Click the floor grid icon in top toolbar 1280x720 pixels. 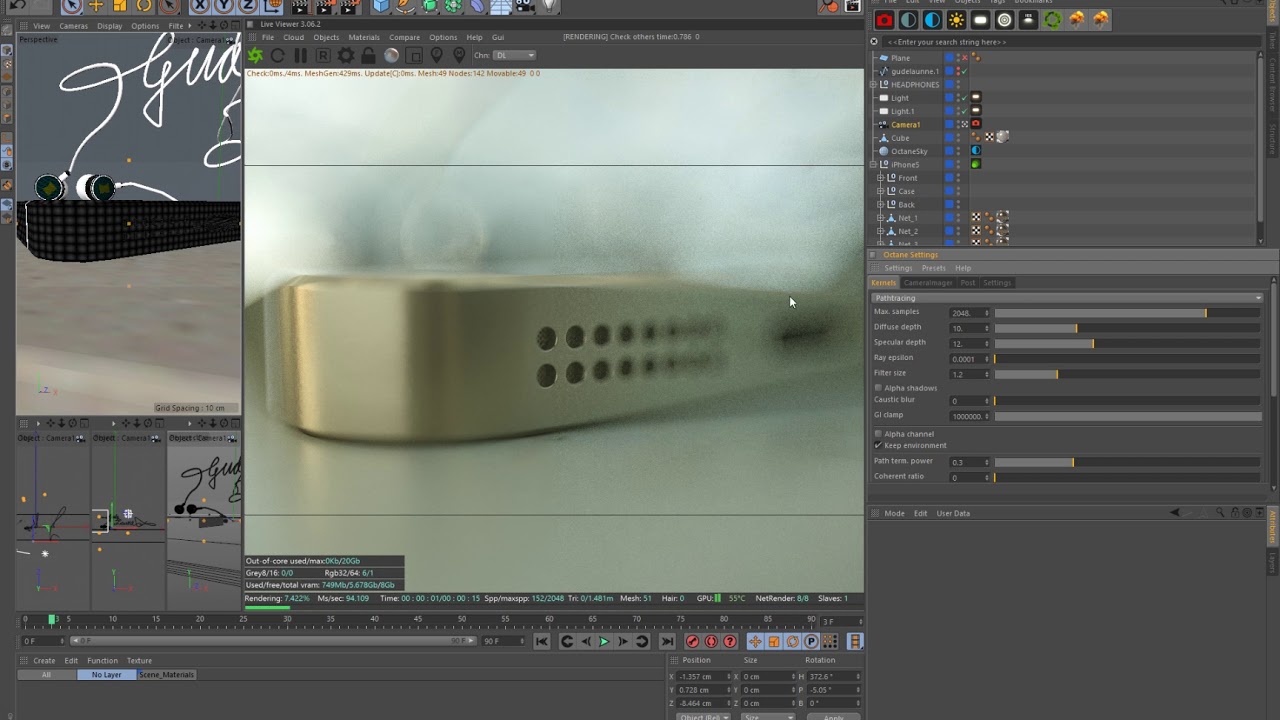coord(501,6)
